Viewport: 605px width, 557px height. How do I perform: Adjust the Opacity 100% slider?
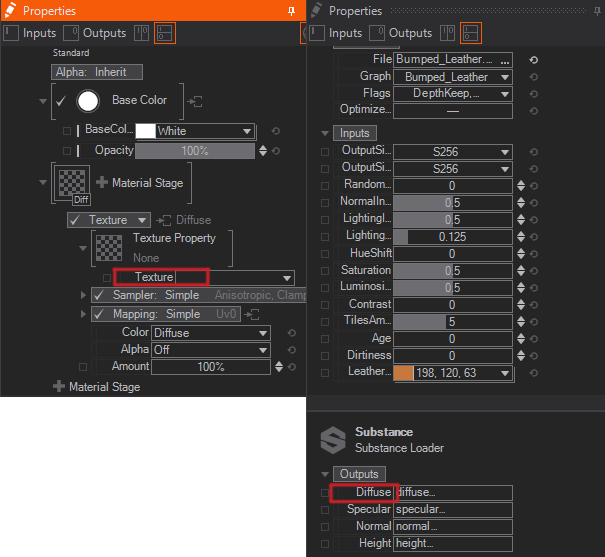point(195,150)
